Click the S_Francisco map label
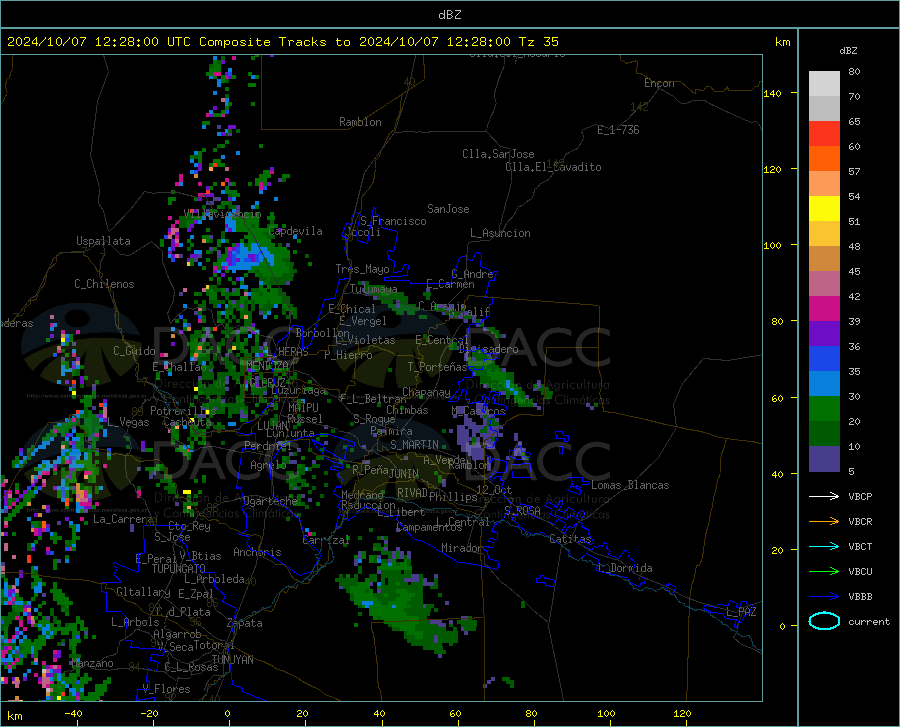This screenshot has width=900, height=727. pos(393,221)
